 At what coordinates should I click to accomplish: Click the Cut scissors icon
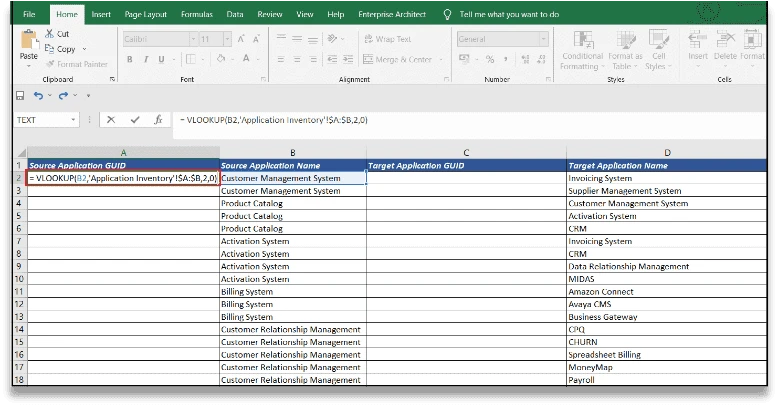coord(49,34)
